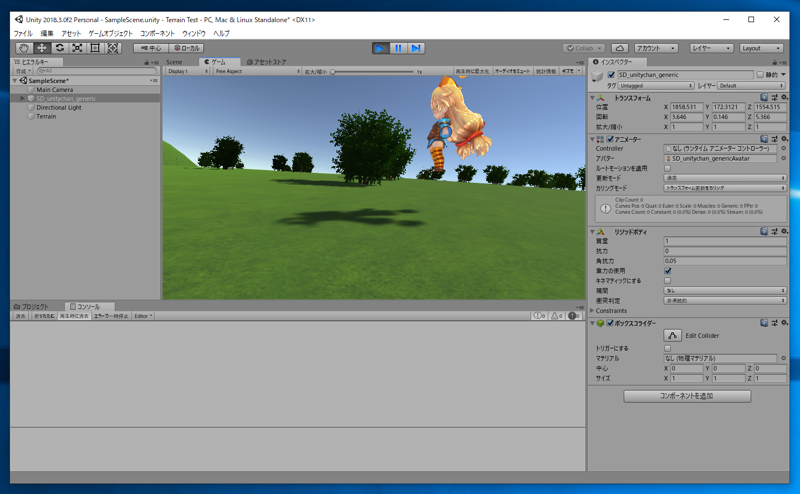Open the ファイル menu

[22, 33]
